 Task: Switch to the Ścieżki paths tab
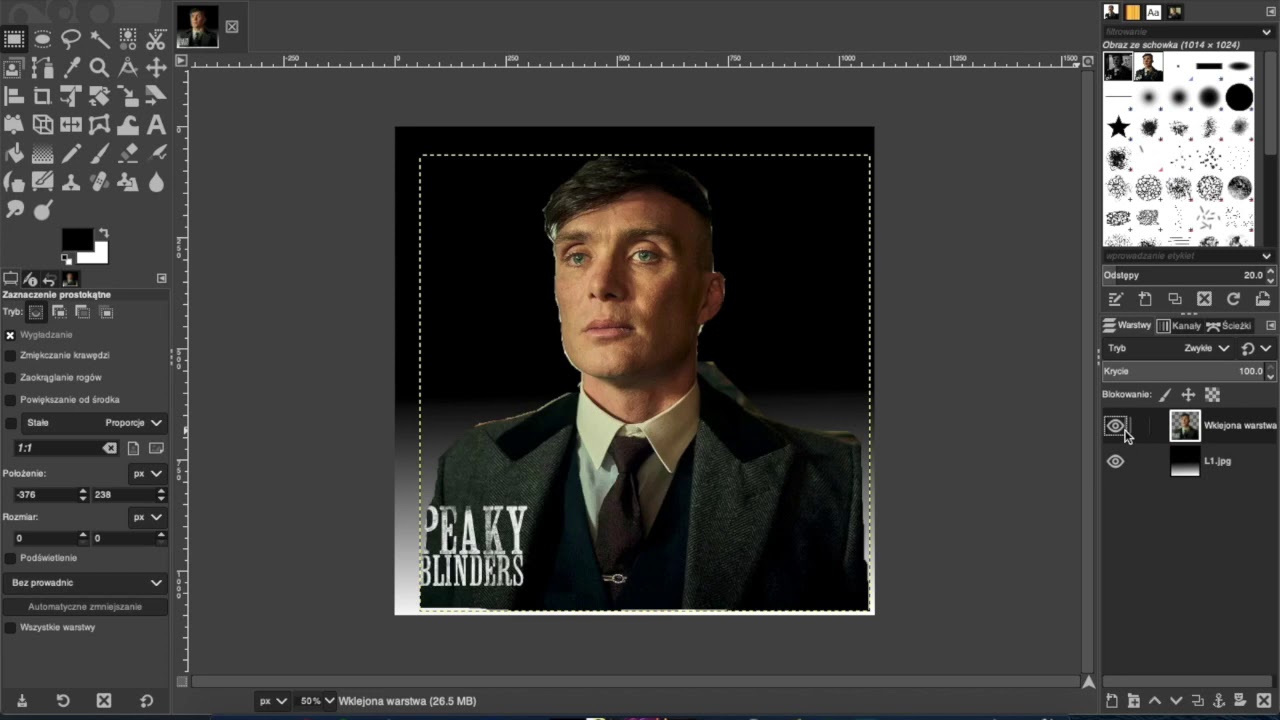(1229, 326)
